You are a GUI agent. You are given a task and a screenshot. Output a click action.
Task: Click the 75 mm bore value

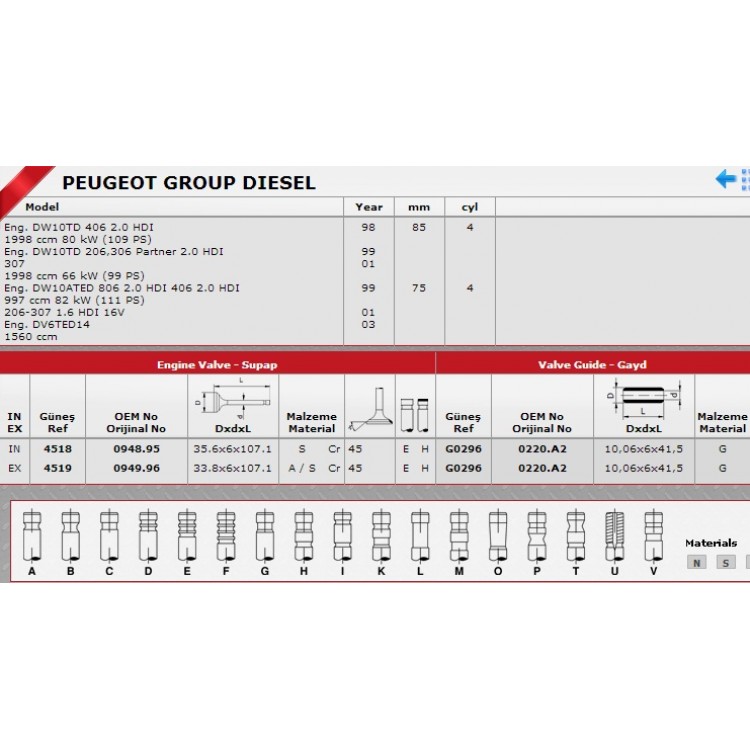click(x=419, y=288)
